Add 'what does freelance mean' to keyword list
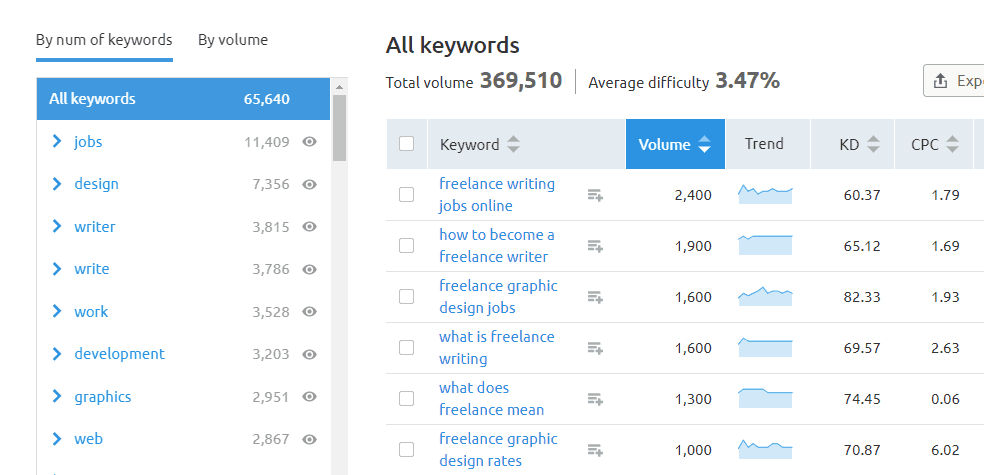Screen dimensions: 984x475 coord(595,398)
